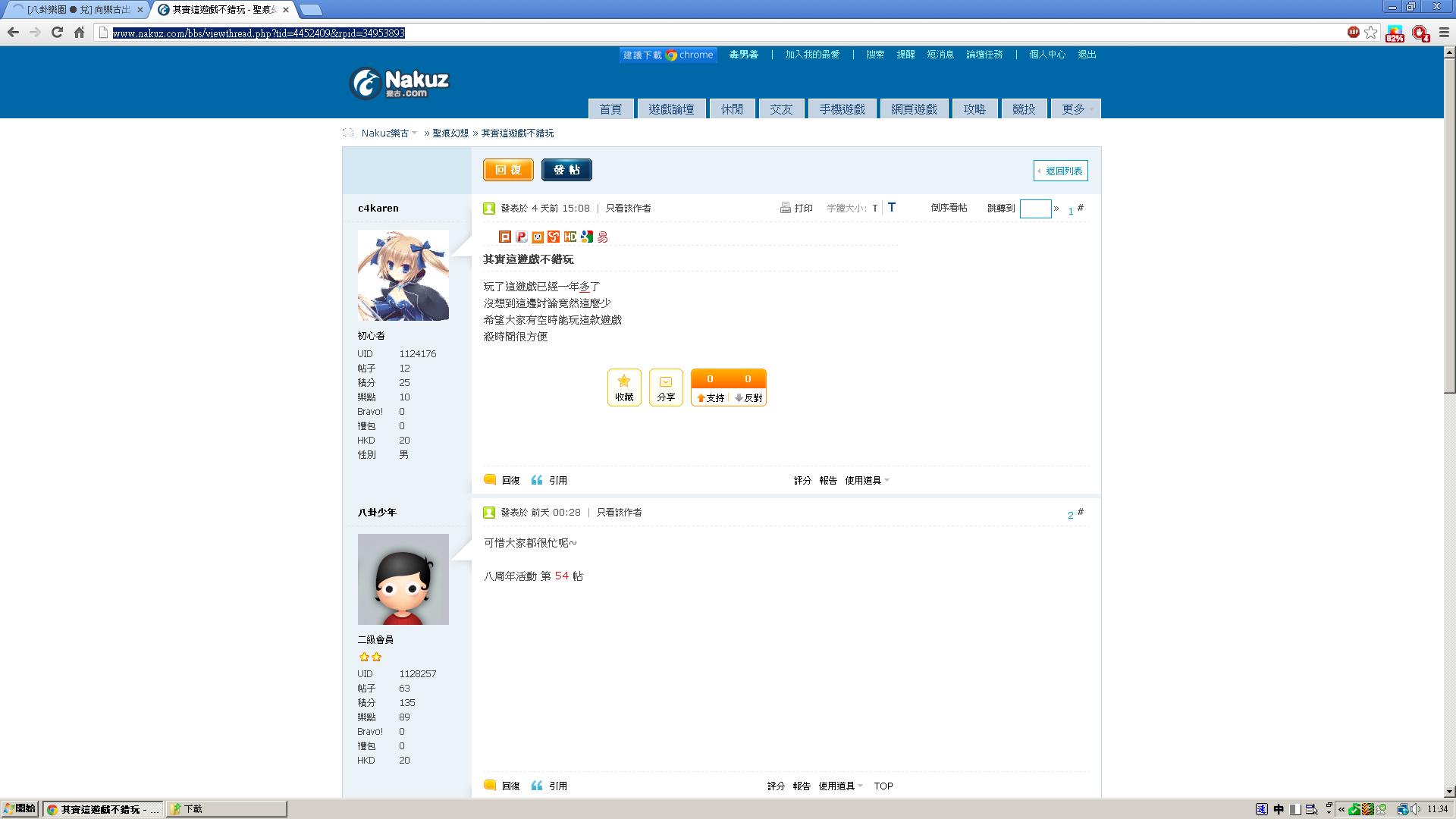
Task: Open 使用道具 dropdown in first post
Action: point(867,480)
